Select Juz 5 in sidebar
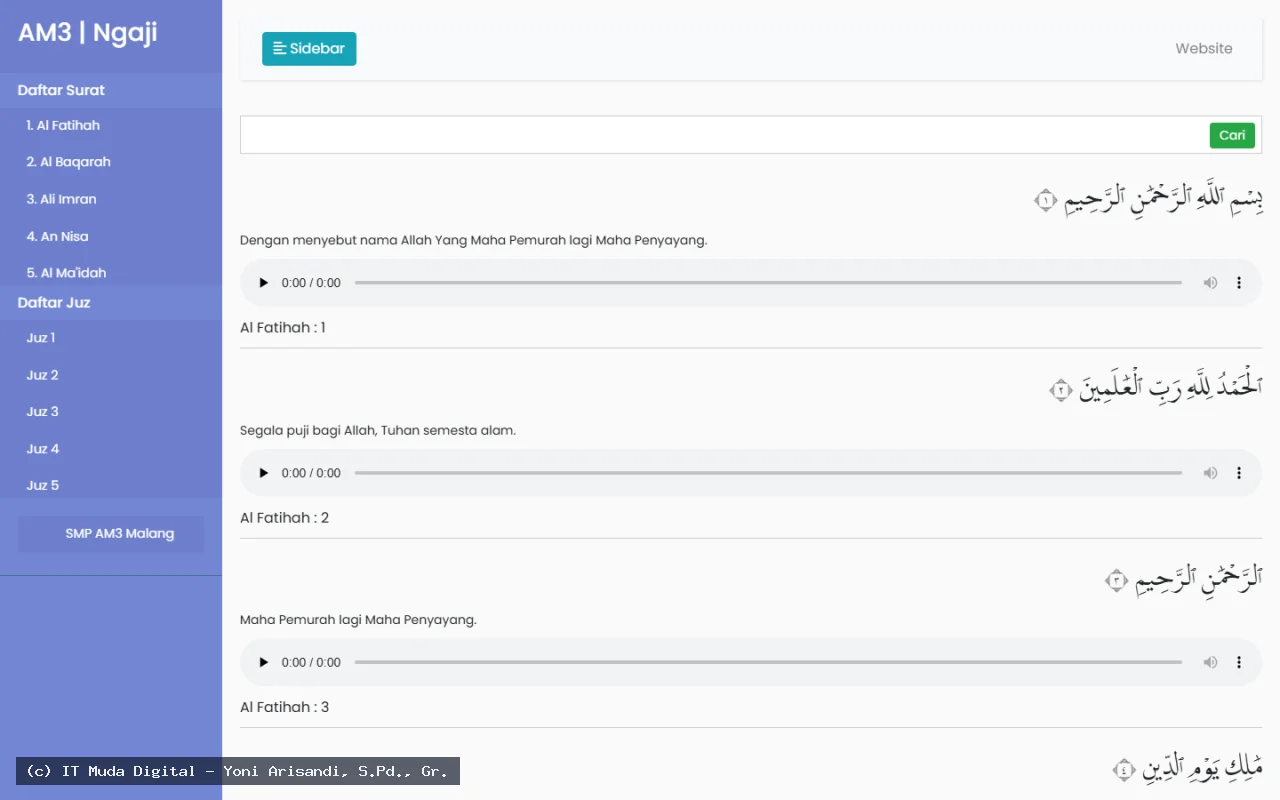1280x800 pixels. (43, 485)
